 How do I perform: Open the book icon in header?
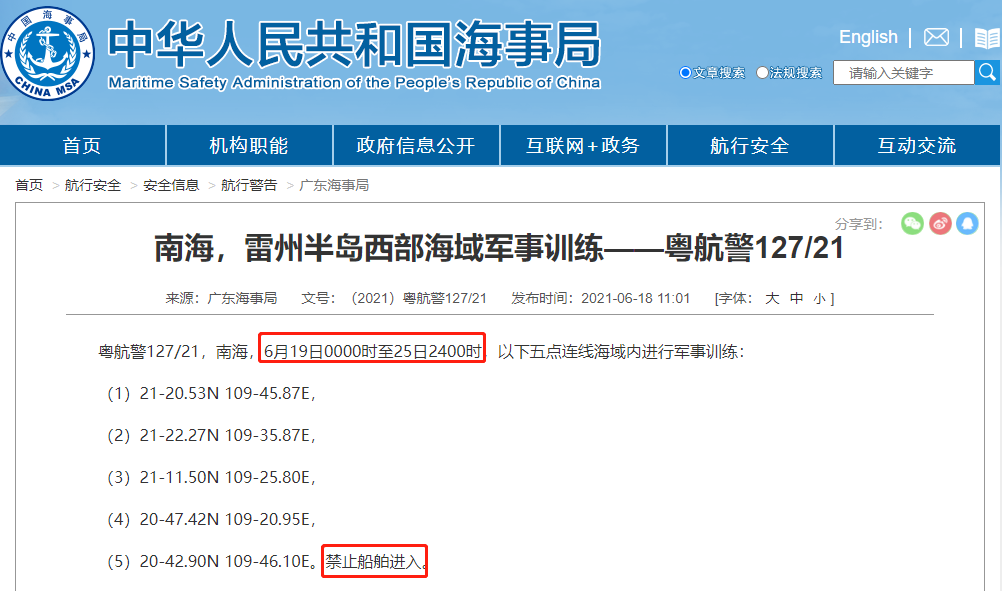(x=987, y=38)
